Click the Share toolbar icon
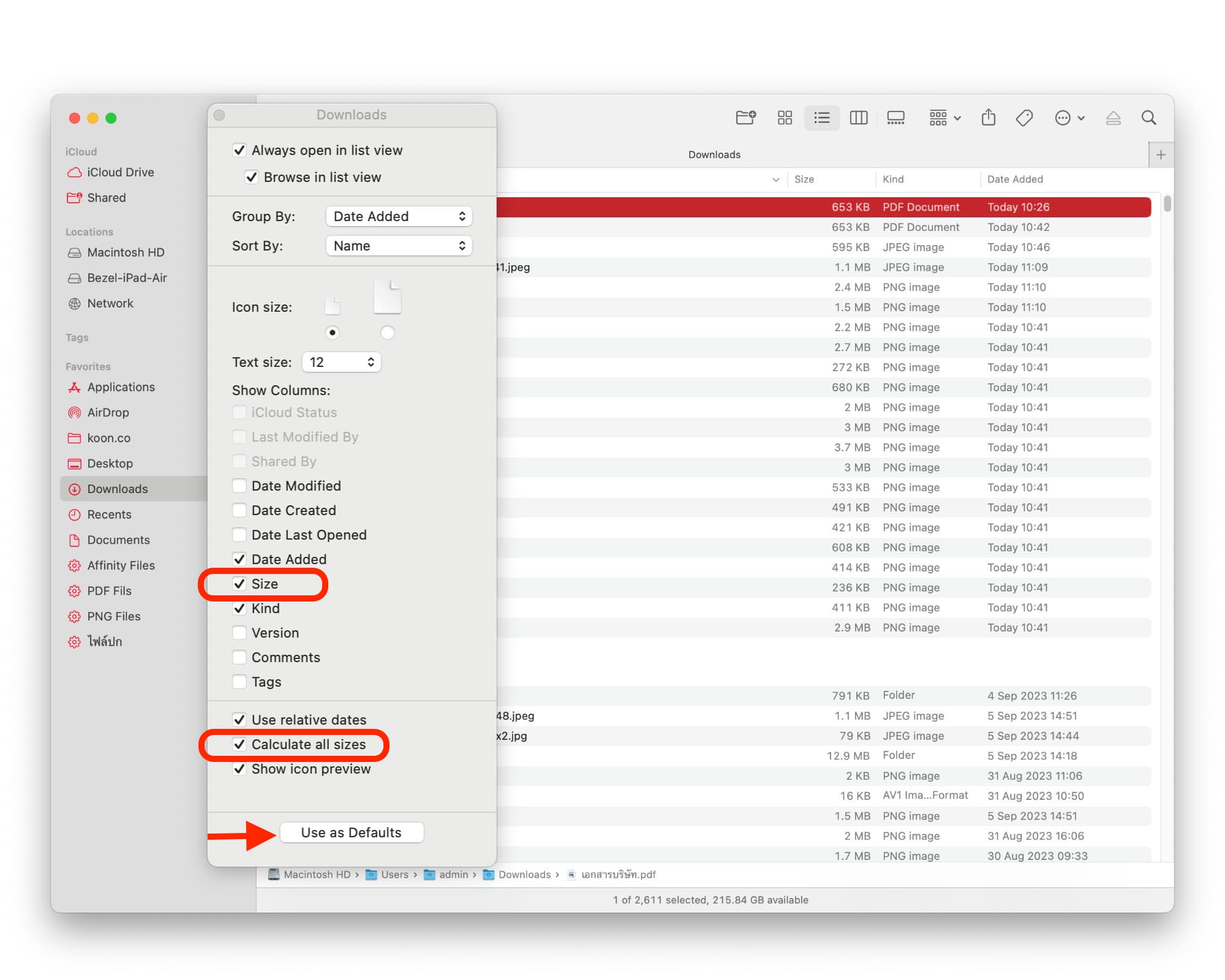Image resolution: width=1225 pixels, height=980 pixels. pyautogui.click(x=989, y=118)
